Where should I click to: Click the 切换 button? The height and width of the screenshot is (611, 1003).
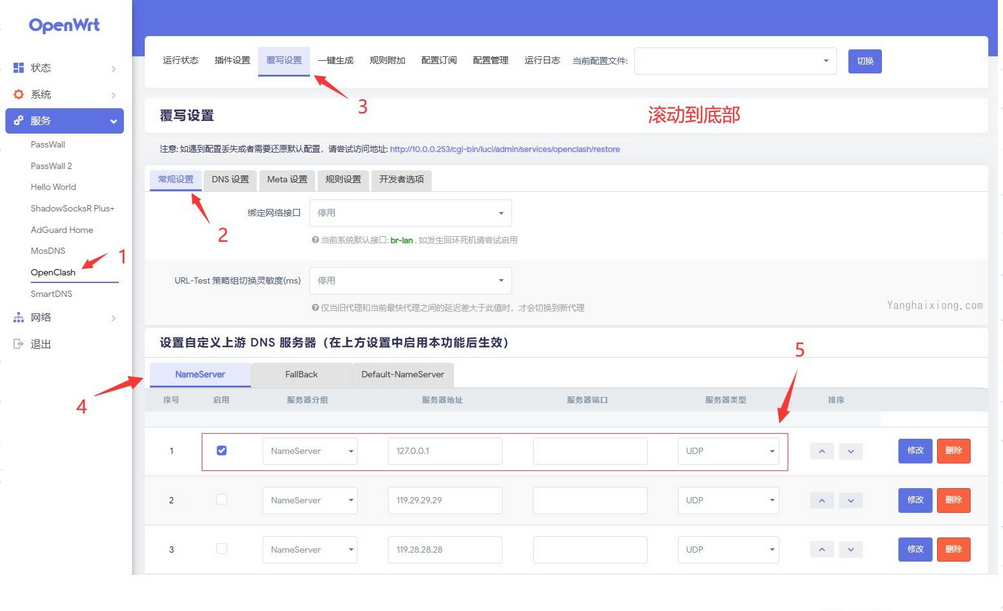click(865, 61)
